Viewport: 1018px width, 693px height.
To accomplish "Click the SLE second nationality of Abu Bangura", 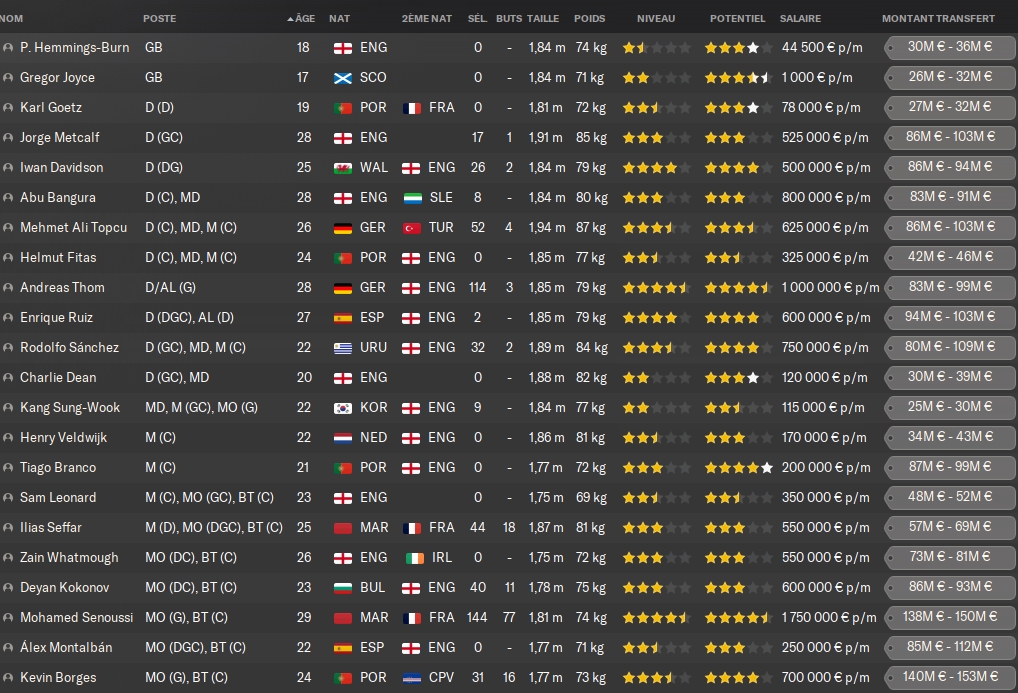I will [x=428, y=197].
